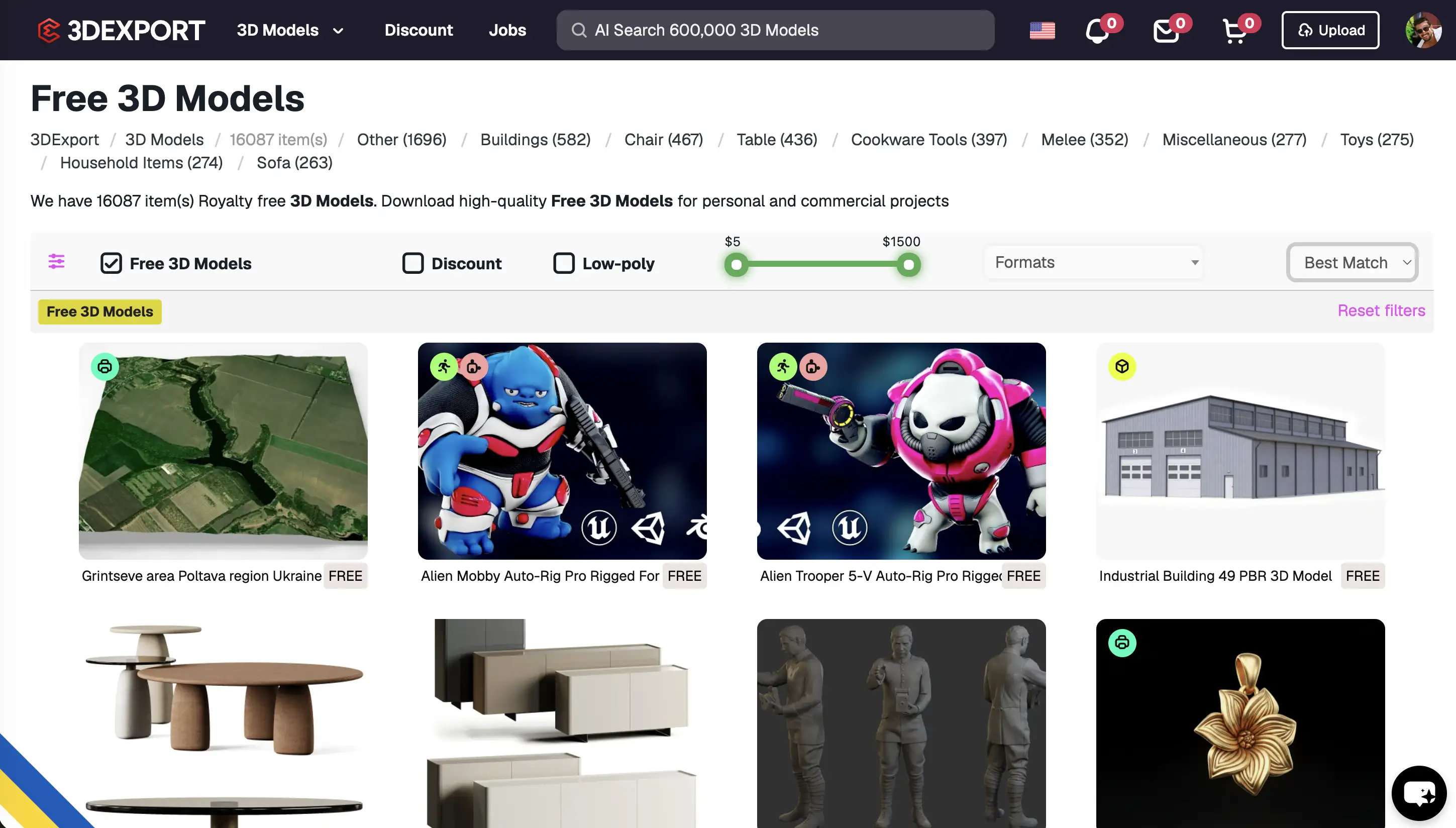Click Grintseve area Poltava region Ukraine title
Screen dimensions: 1456x828
(201, 576)
